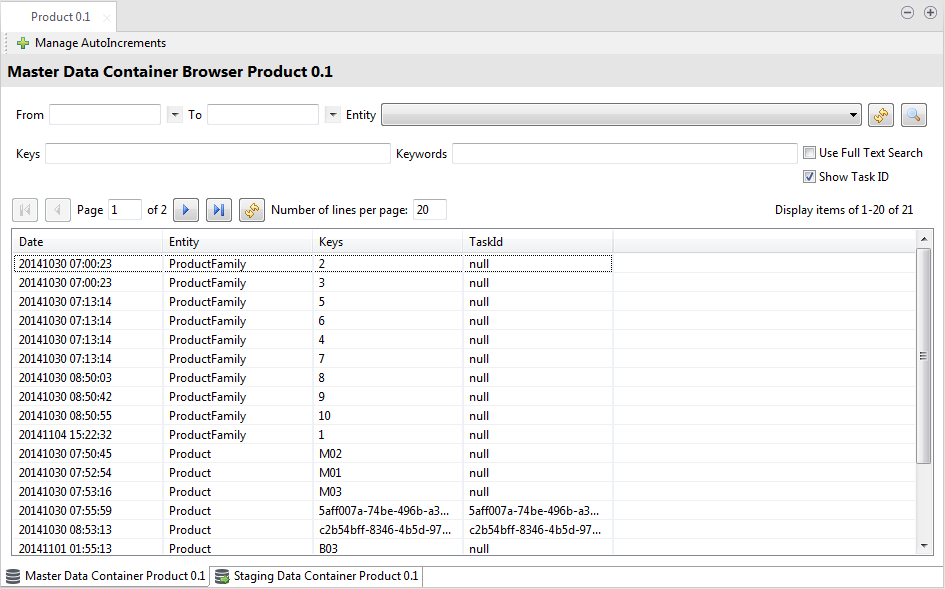This screenshot has height=589, width=945.
Task: Click the pagination refresh icon
Action: (x=251, y=210)
